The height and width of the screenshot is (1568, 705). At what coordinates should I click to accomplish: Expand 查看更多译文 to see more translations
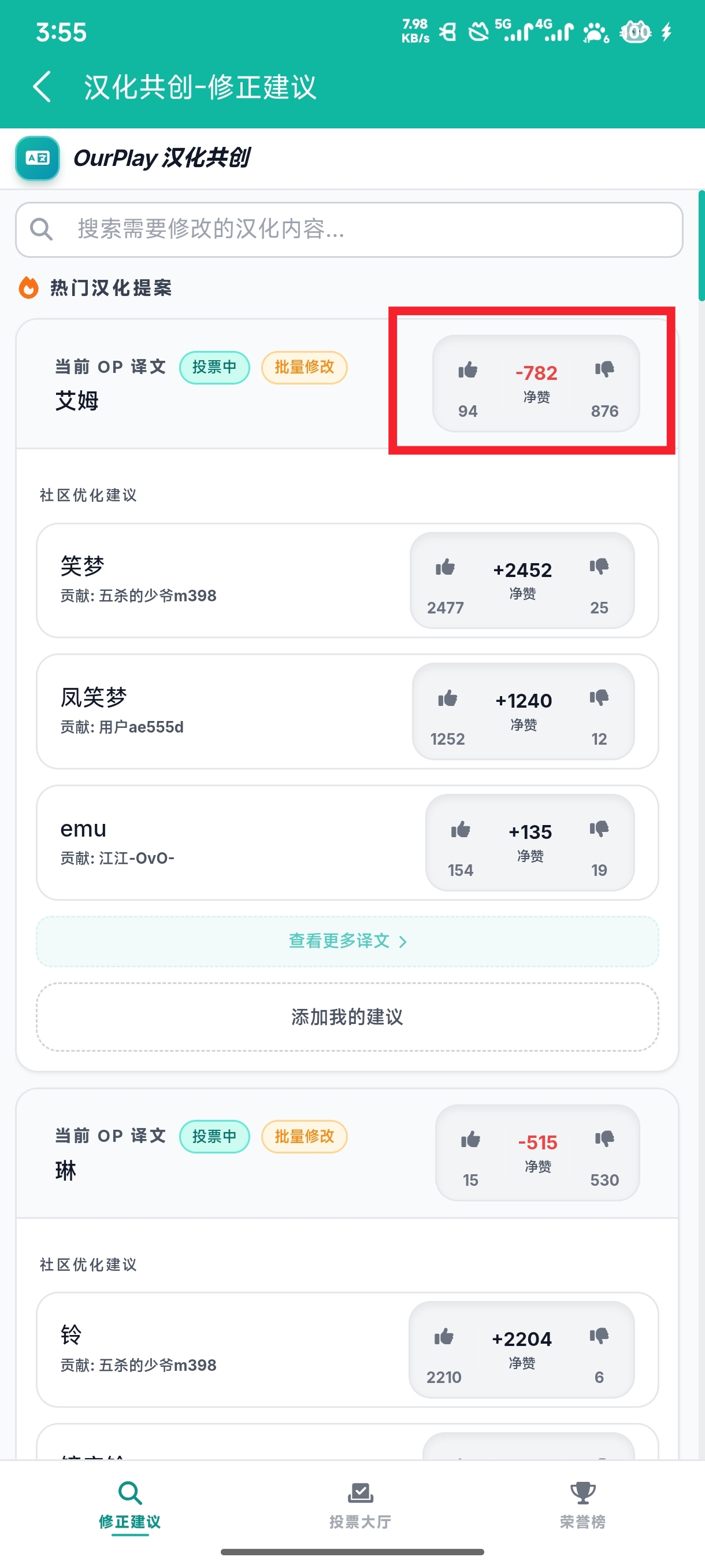[x=347, y=941]
